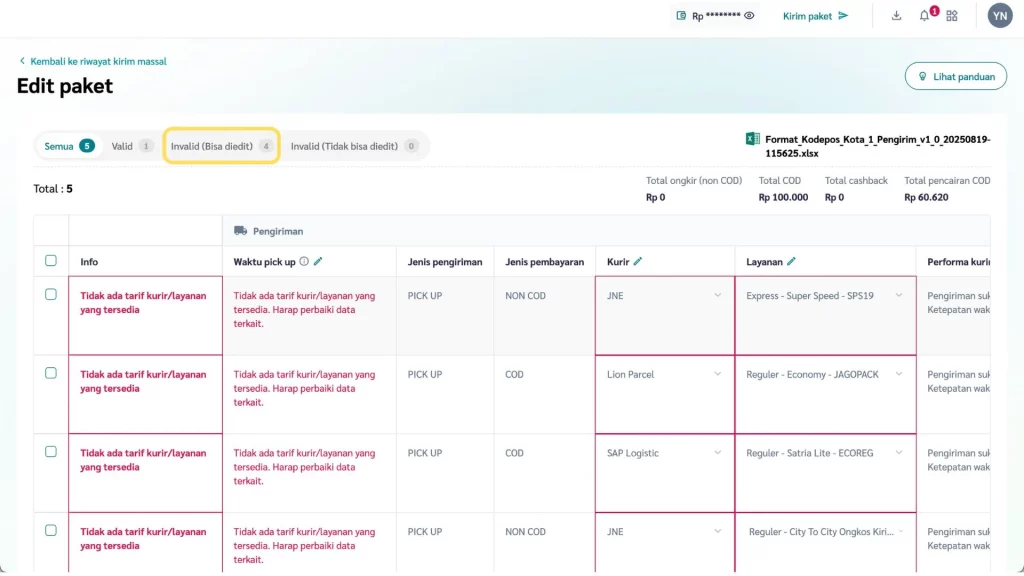The height and width of the screenshot is (576, 1024).
Task: Click the YN profile avatar
Action: point(1000,16)
